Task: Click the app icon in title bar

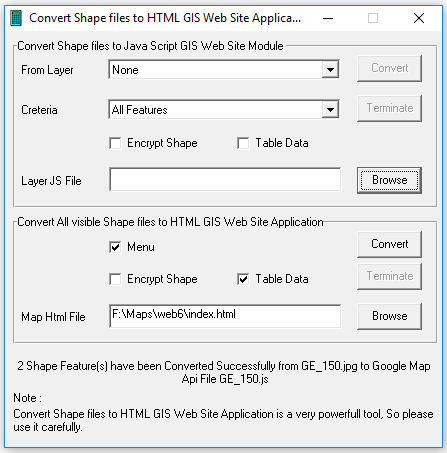Action: pyautogui.click(x=16, y=18)
